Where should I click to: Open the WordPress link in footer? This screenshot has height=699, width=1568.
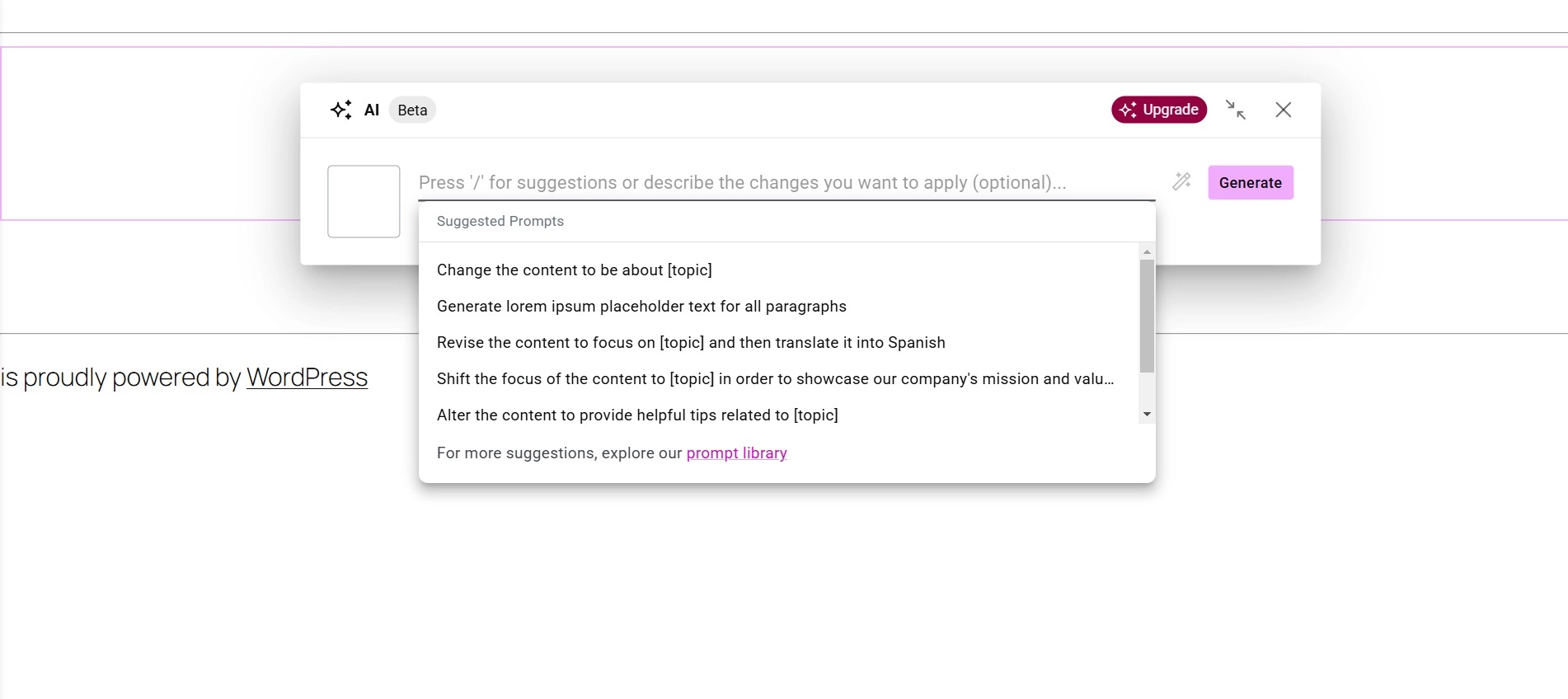click(307, 378)
